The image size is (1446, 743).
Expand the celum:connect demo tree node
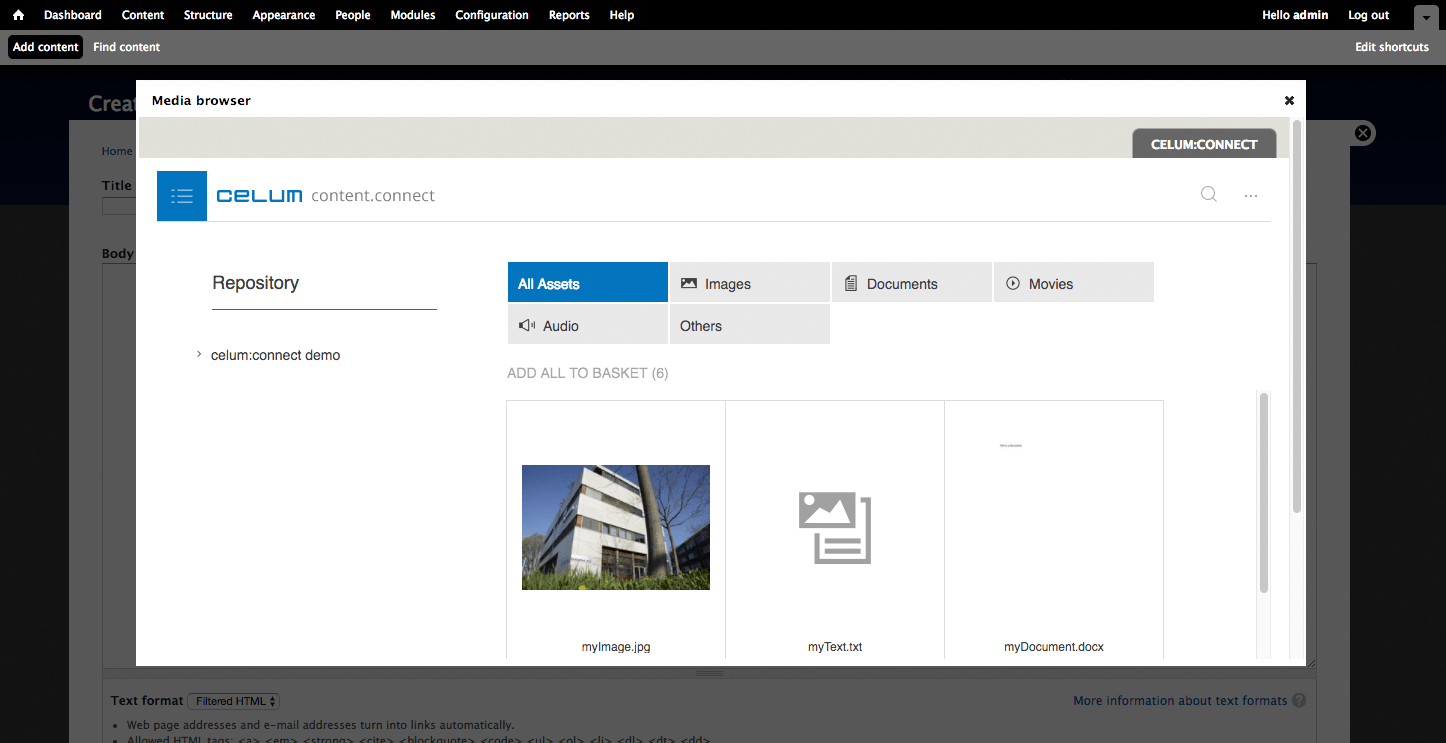(x=199, y=355)
